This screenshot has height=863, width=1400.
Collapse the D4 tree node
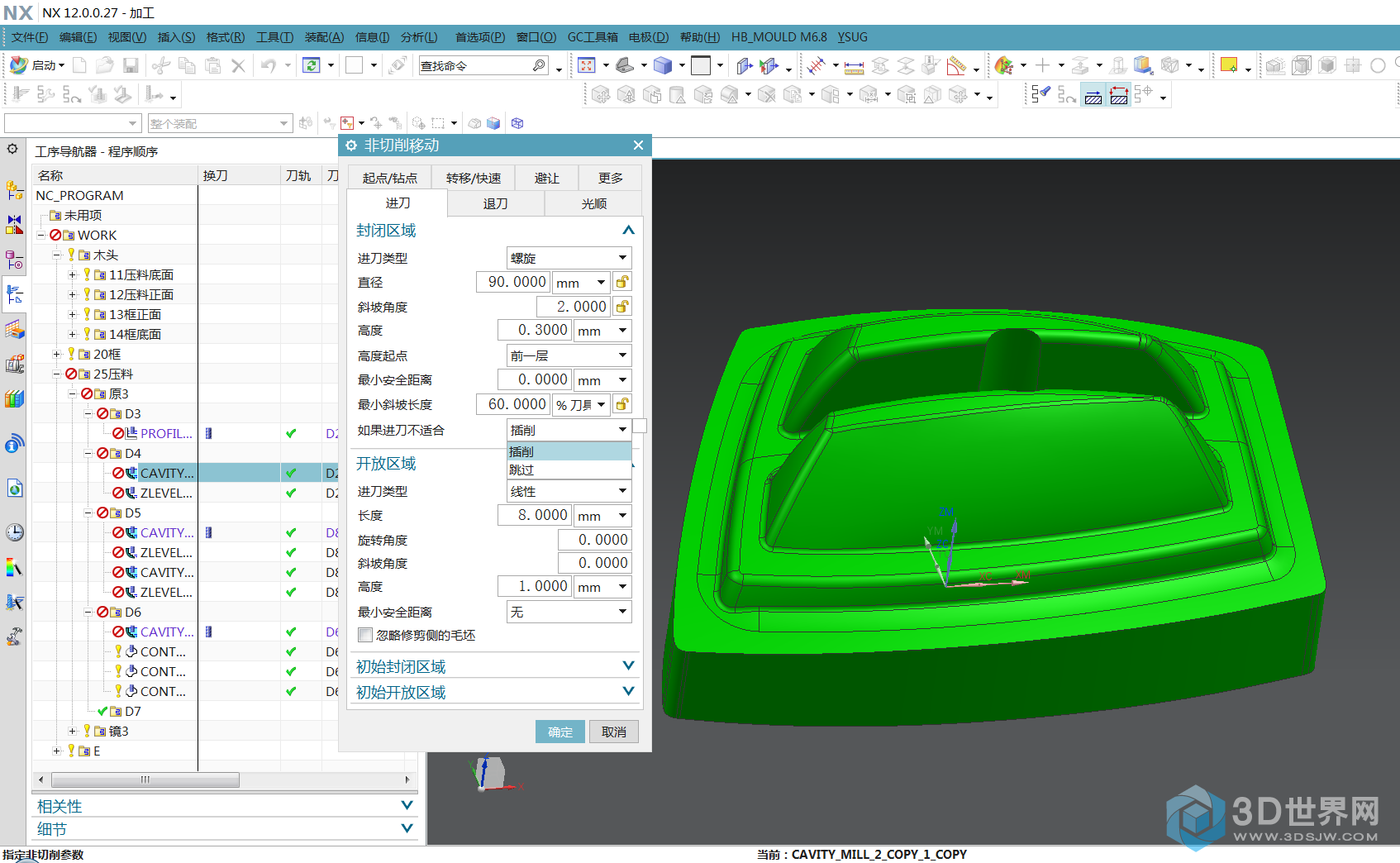88,453
